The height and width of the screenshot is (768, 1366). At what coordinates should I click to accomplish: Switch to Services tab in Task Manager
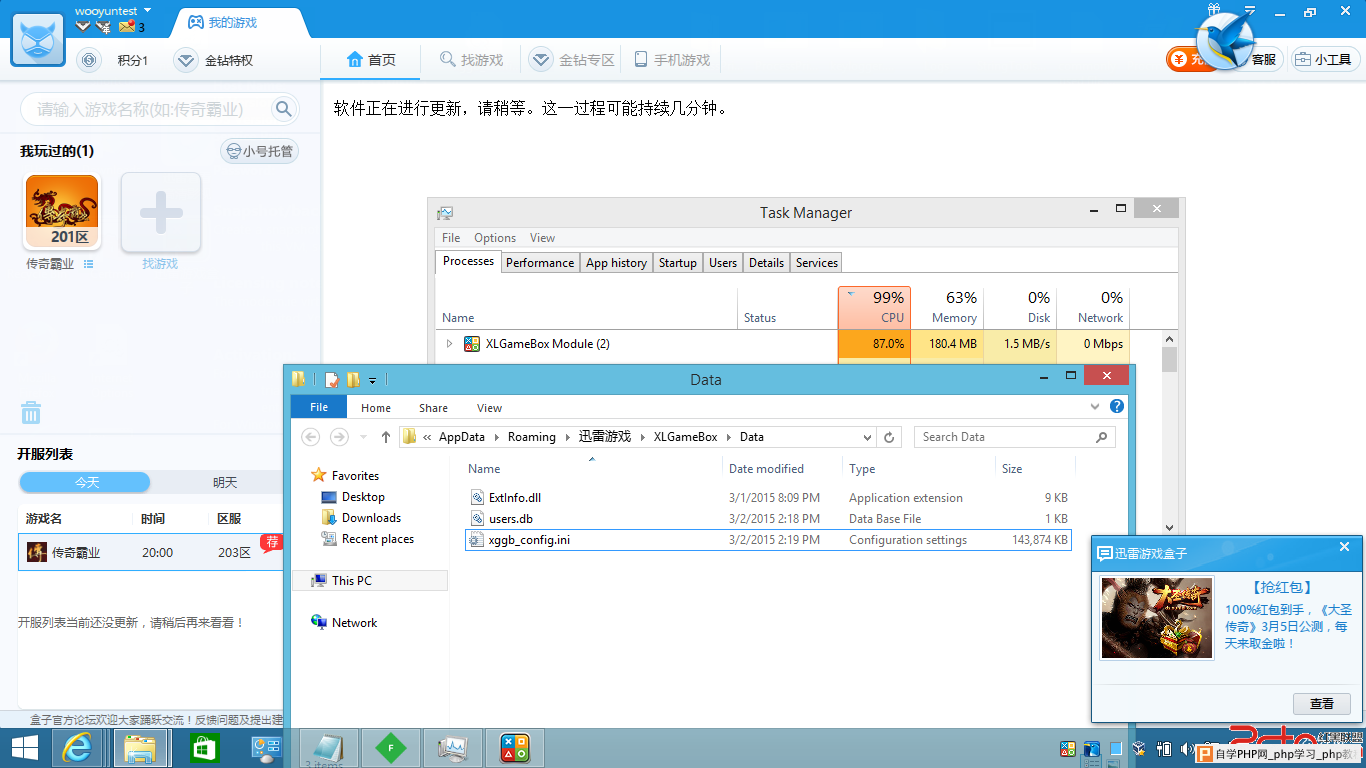coord(816,263)
